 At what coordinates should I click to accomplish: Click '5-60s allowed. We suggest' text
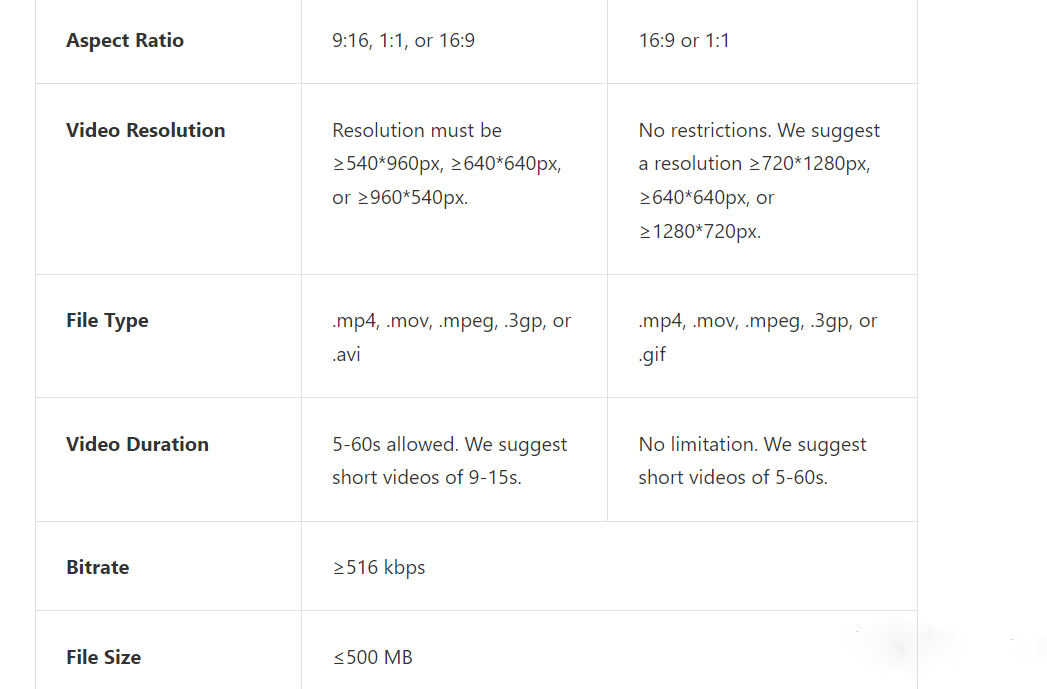click(449, 444)
